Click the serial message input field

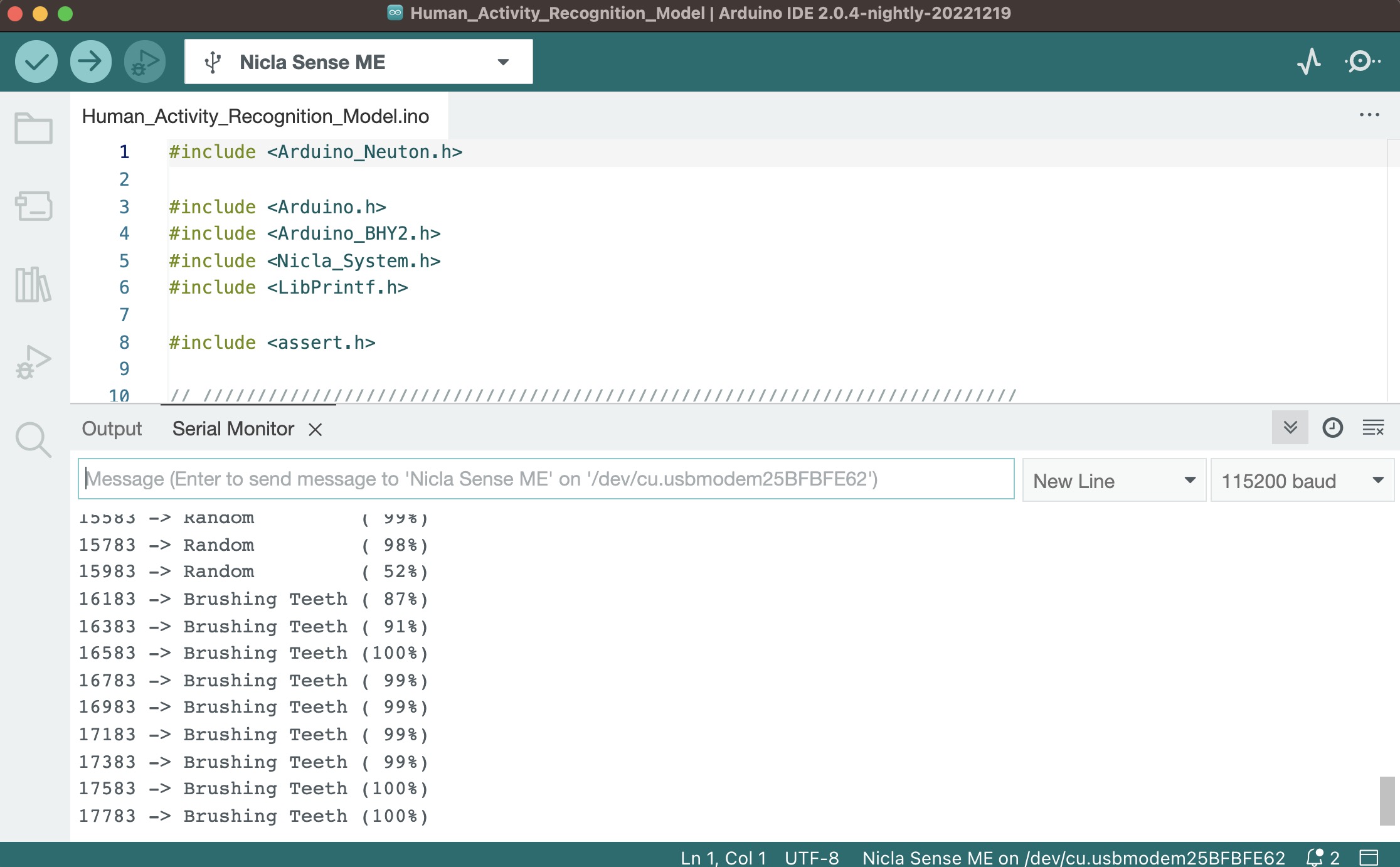point(546,479)
